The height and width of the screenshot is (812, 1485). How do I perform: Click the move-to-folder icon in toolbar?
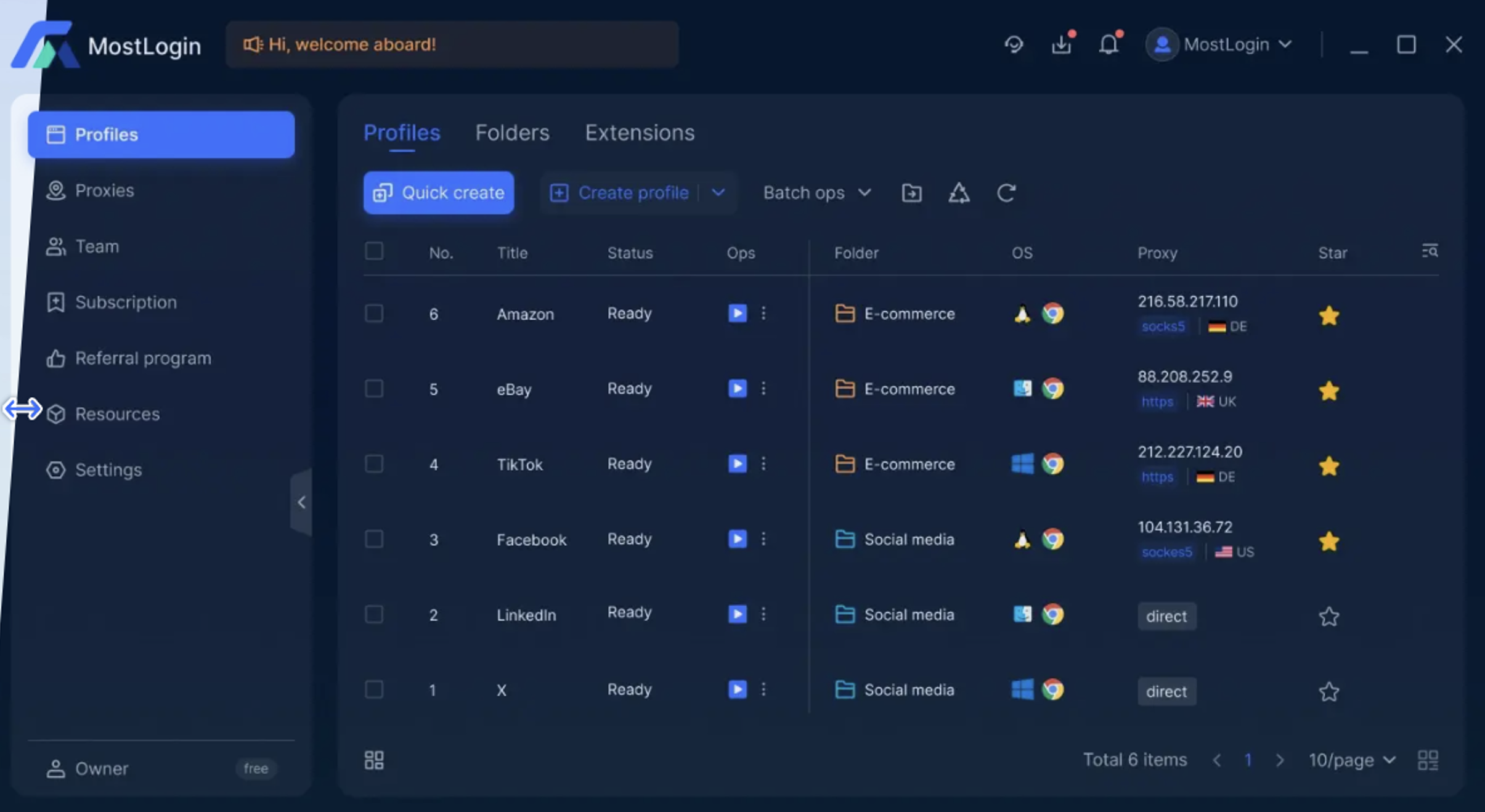click(x=911, y=193)
